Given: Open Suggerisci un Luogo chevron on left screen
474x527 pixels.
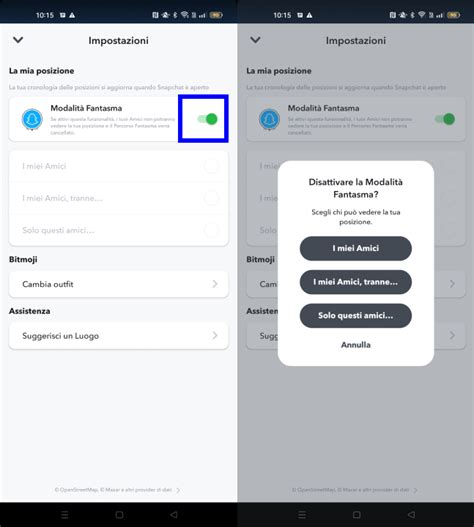Looking at the screenshot, I should [215, 335].
